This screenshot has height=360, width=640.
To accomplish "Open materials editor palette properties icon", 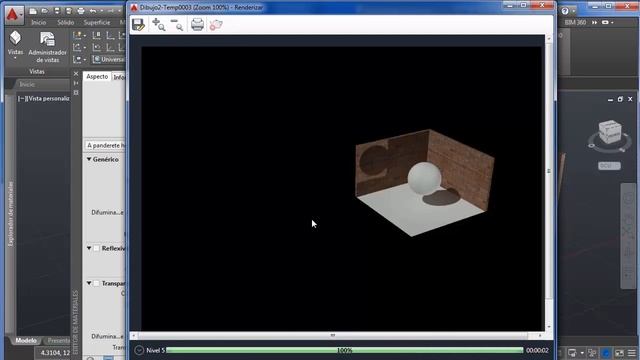I will tap(76, 93).
